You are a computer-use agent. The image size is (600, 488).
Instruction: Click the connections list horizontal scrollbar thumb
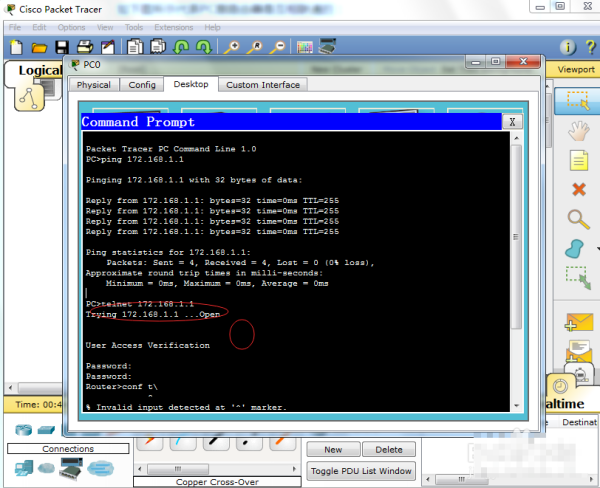[x=178, y=469]
